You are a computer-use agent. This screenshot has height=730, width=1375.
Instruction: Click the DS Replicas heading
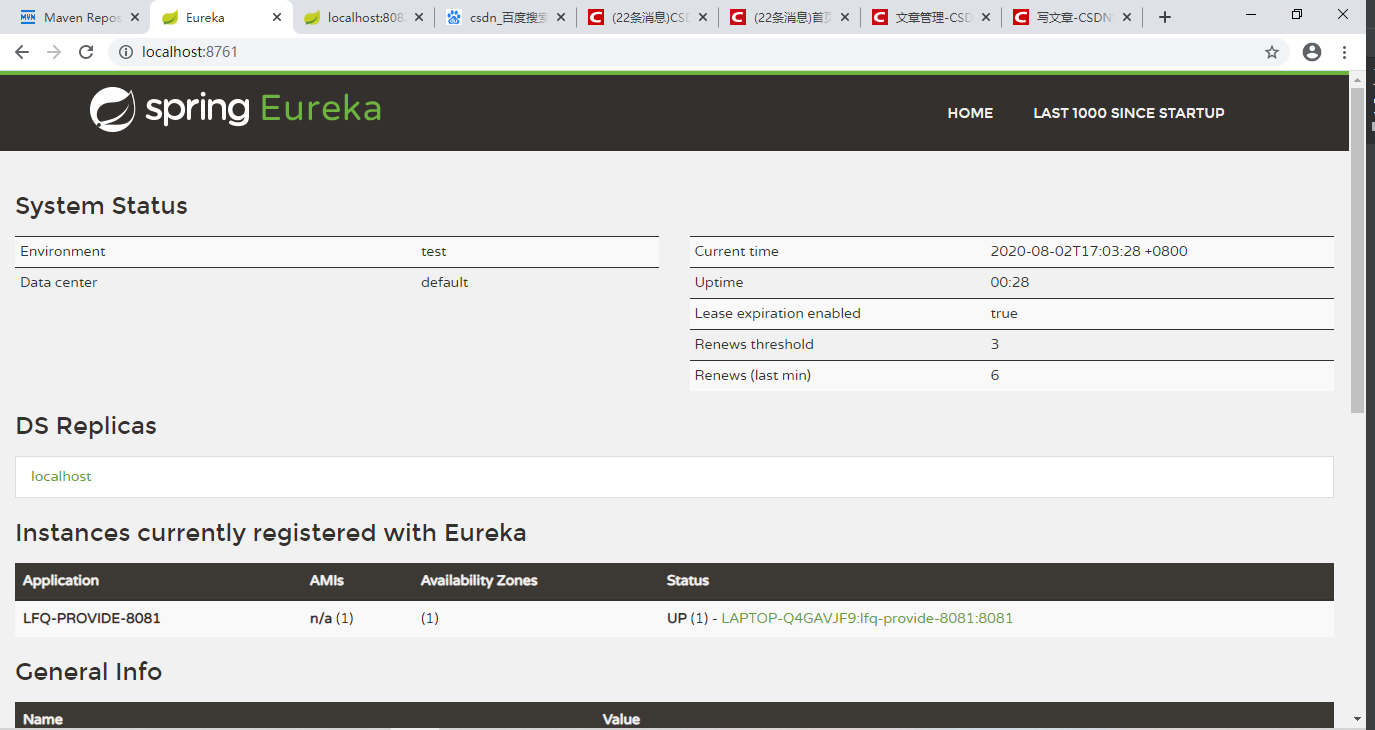pos(86,425)
